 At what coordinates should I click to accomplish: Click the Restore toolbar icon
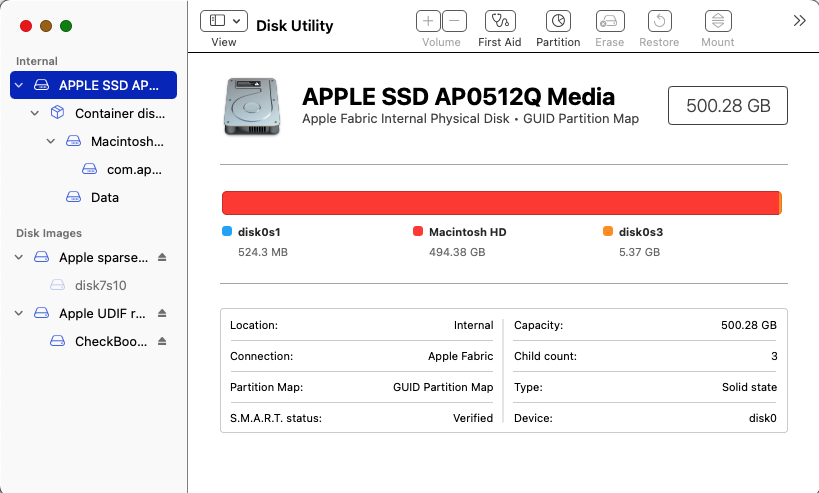pyautogui.click(x=659, y=21)
